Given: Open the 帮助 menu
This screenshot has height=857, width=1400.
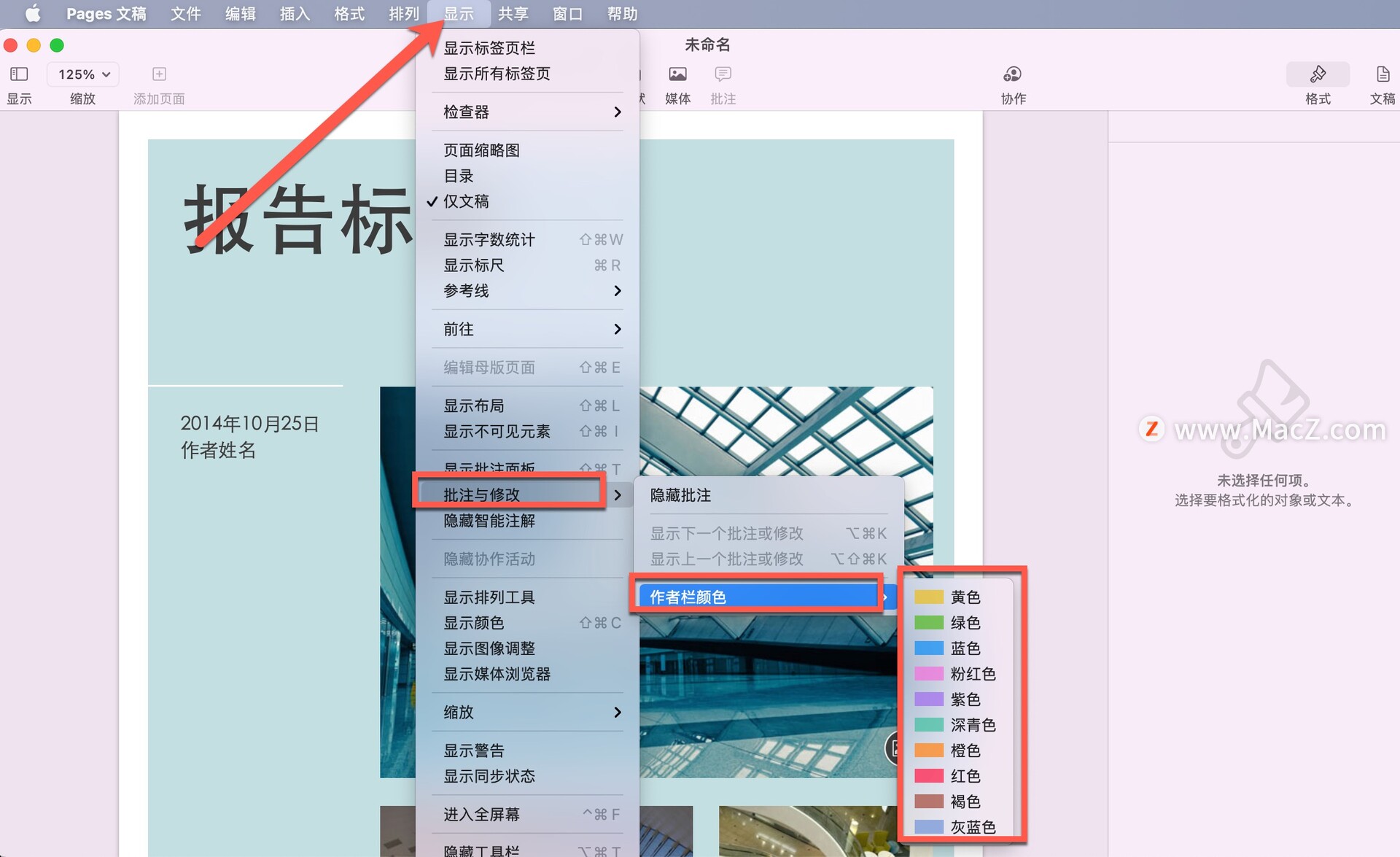Looking at the screenshot, I should pyautogui.click(x=622, y=14).
